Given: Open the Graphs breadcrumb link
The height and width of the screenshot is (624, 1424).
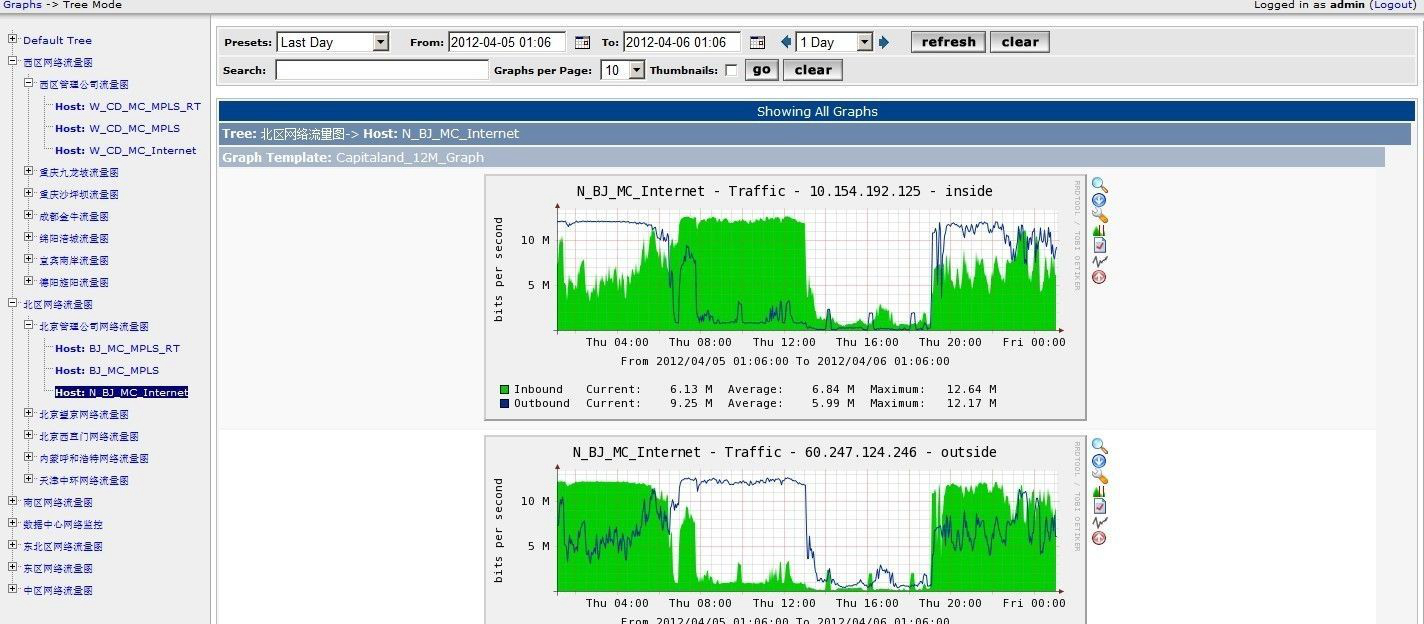Looking at the screenshot, I should pos(22,5).
